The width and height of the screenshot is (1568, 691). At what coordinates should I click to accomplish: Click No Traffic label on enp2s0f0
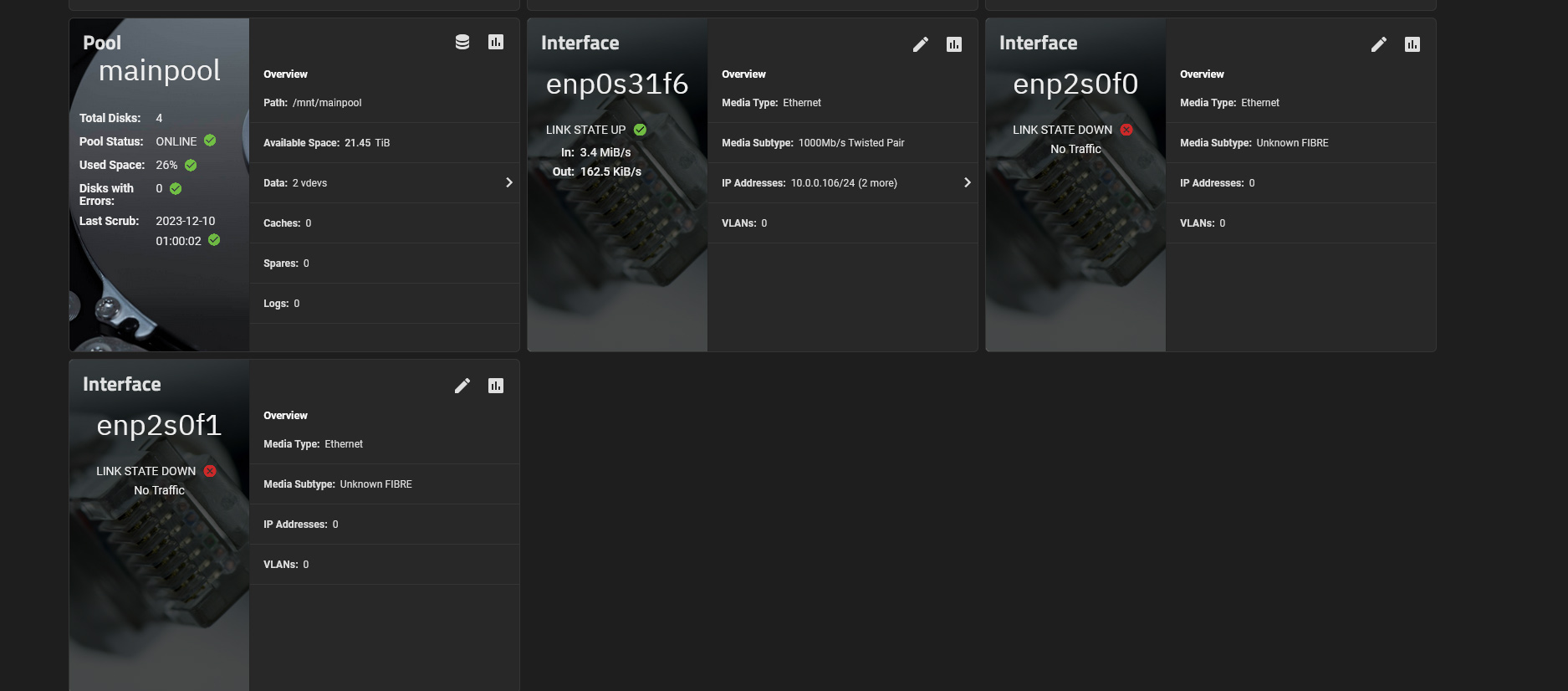click(x=1075, y=149)
